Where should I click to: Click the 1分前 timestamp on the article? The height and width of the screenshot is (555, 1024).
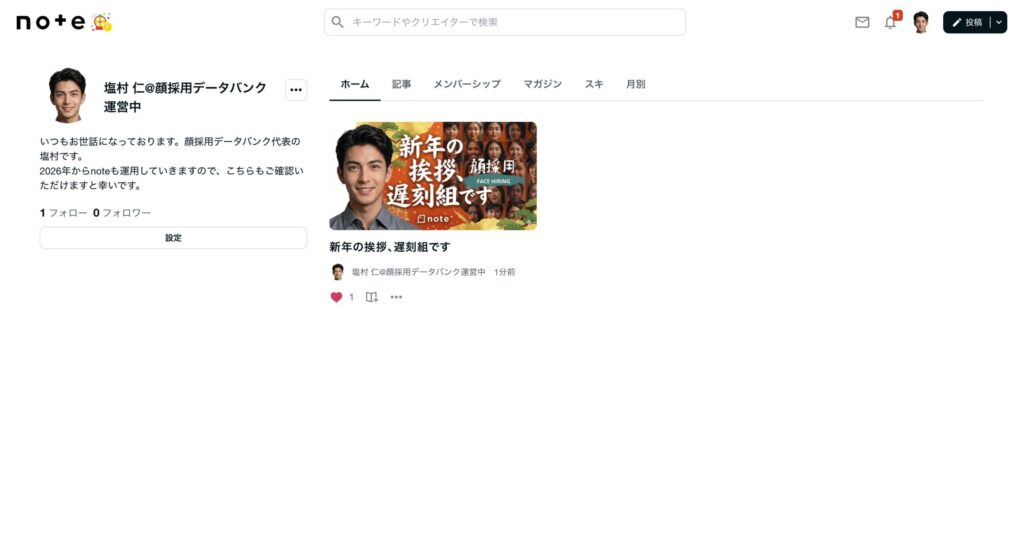[504, 272]
